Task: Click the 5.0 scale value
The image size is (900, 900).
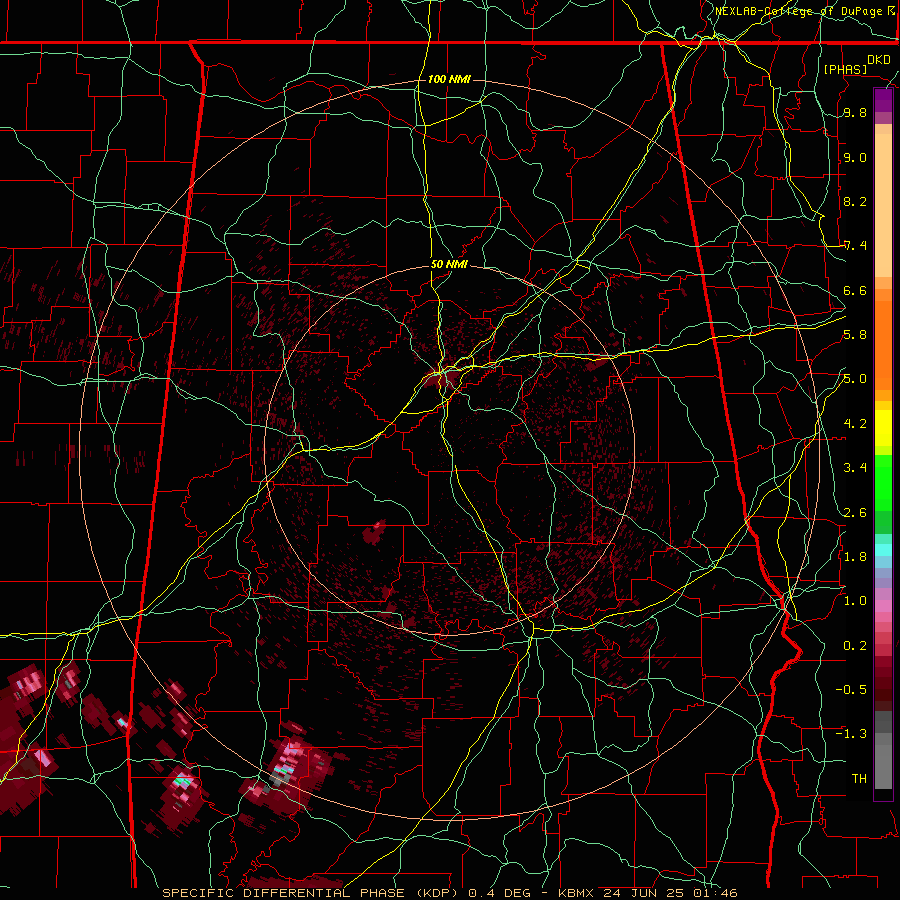Action: (855, 379)
